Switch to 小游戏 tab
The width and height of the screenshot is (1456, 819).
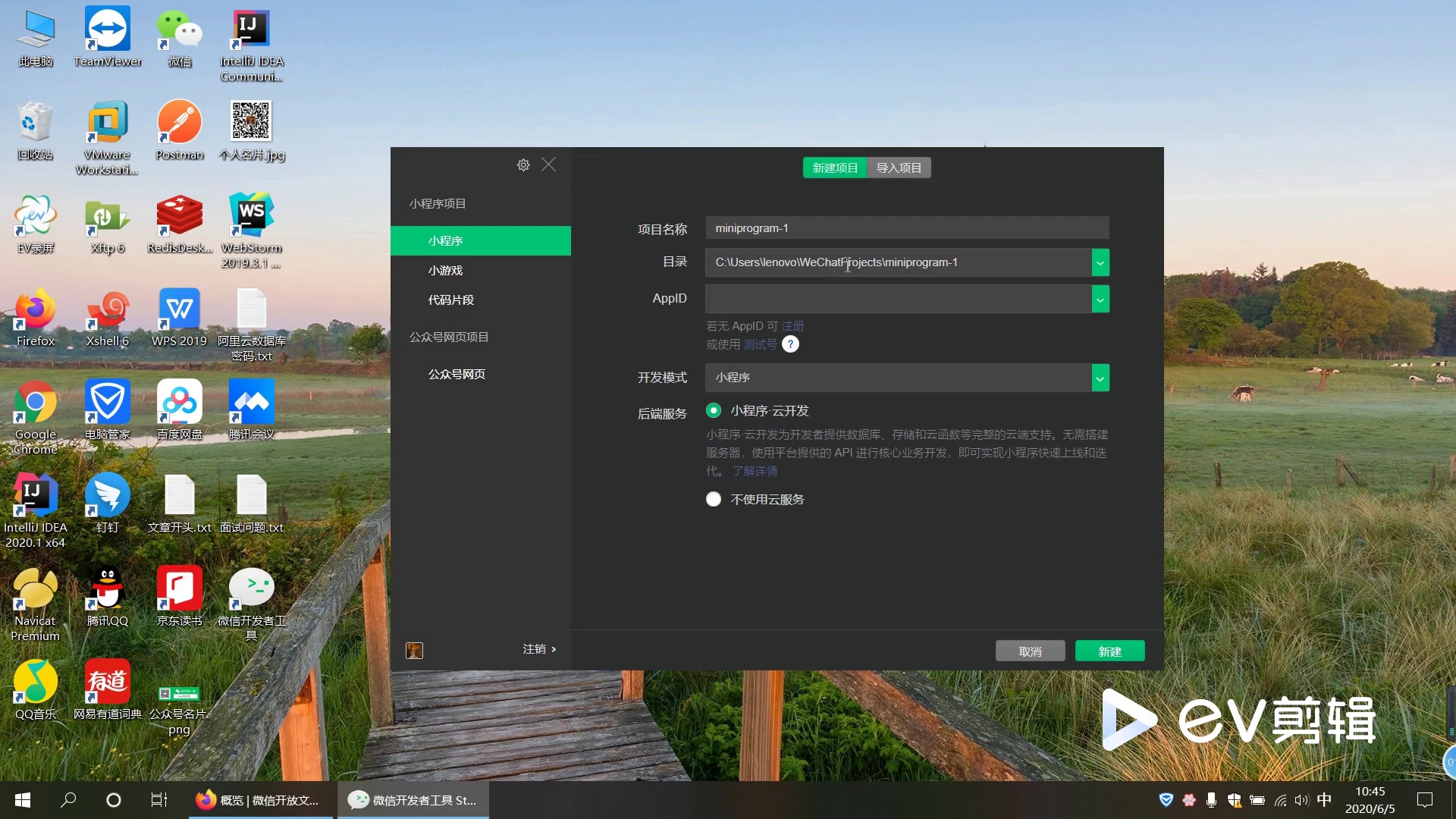pyautogui.click(x=445, y=270)
